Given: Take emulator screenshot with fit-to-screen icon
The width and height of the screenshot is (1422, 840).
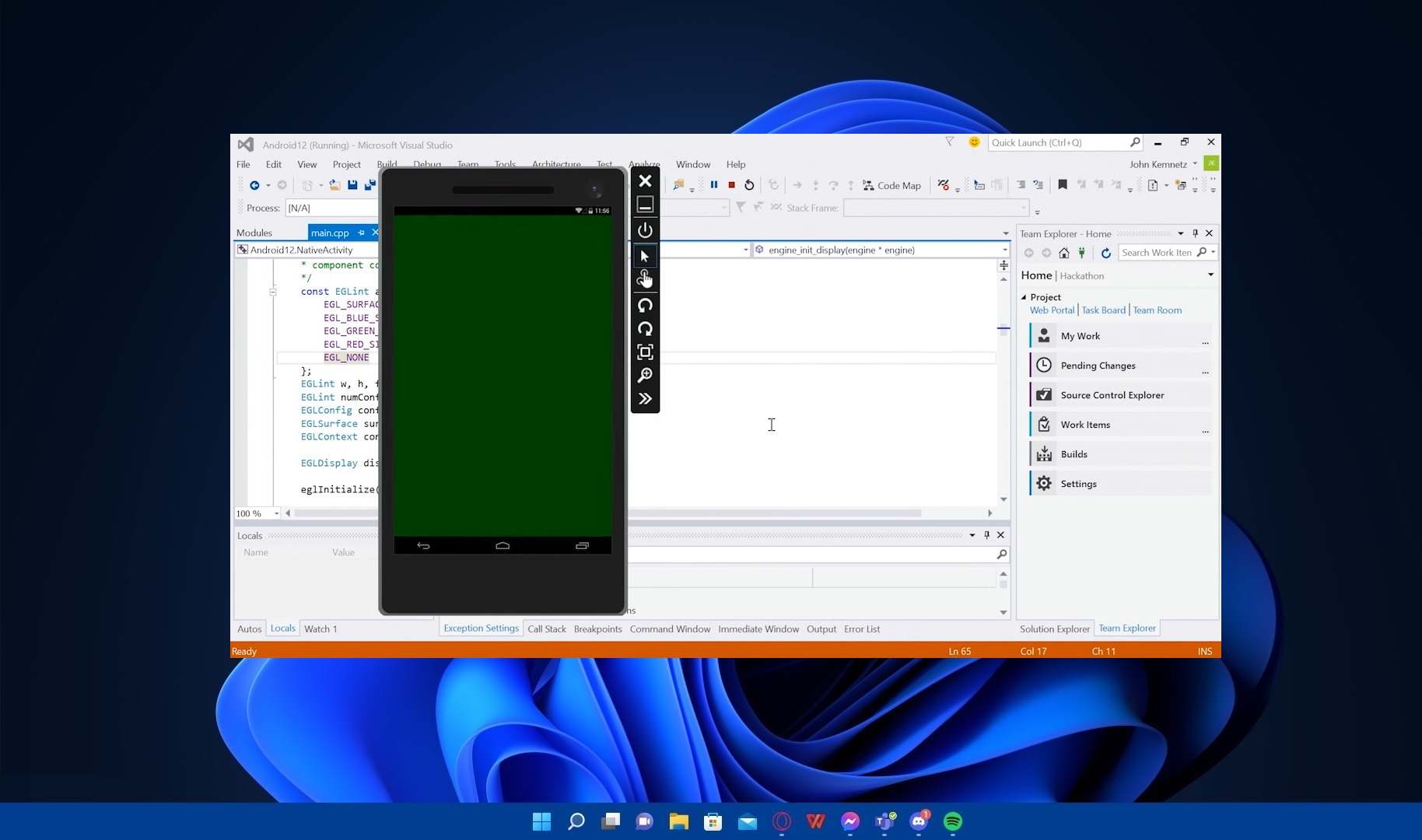Looking at the screenshot, I should click(645, 352).
